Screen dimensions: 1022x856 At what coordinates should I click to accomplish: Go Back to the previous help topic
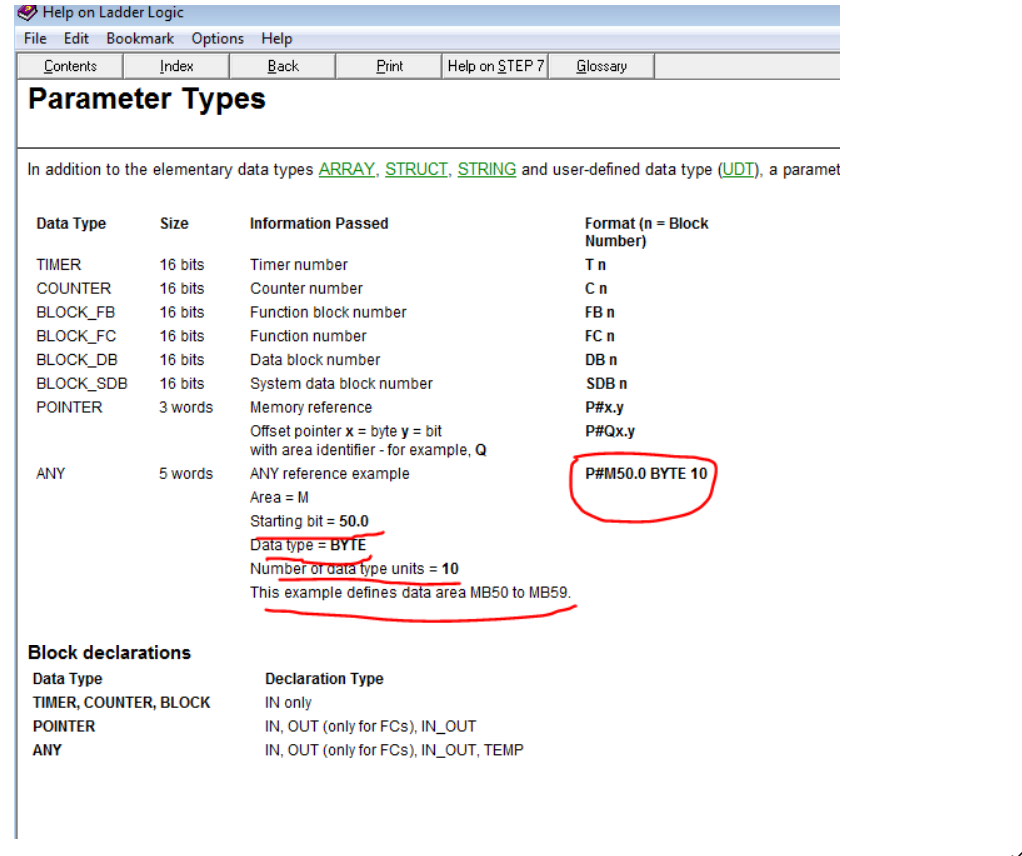(283, 66)
